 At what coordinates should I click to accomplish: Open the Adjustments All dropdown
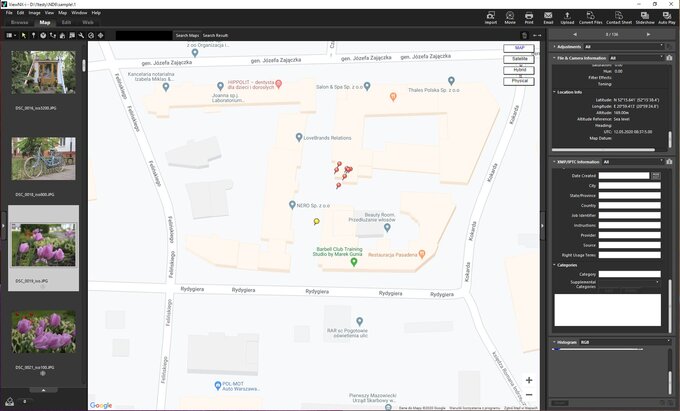[x=624, y=46]
